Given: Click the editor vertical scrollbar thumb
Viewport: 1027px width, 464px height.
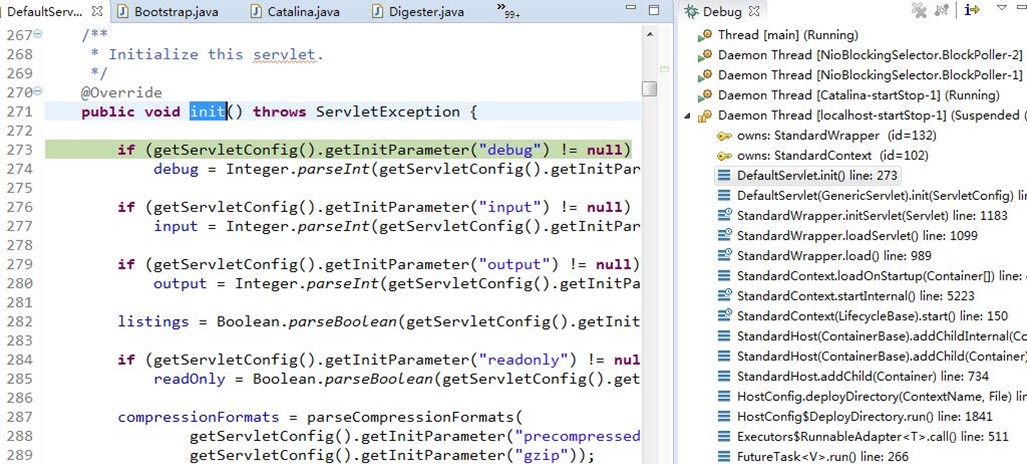Looking at the screenshot, I should click(649, 88).
